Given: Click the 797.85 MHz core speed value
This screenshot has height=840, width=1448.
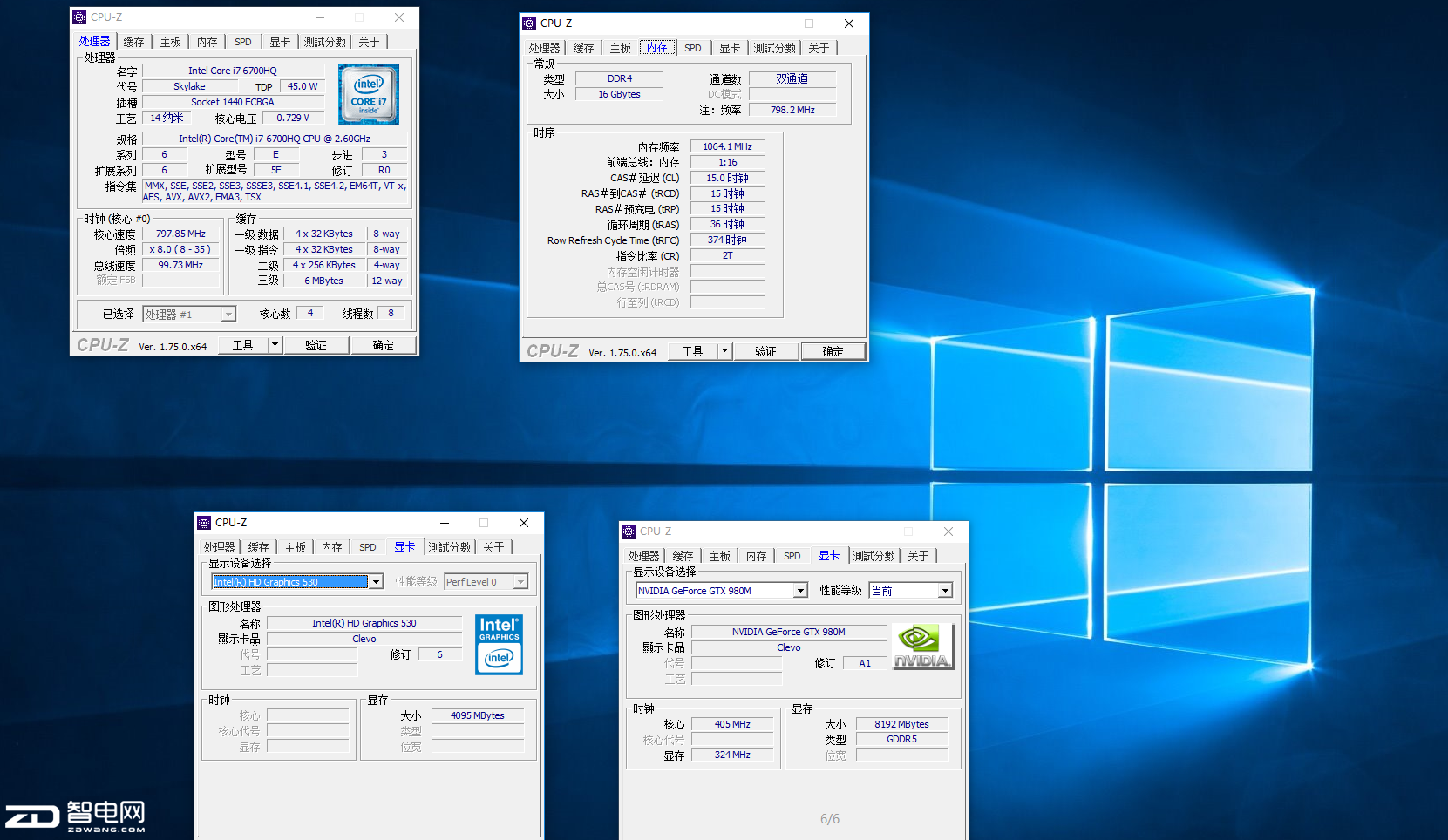Looking at the screenshot, I should (180, 234).
